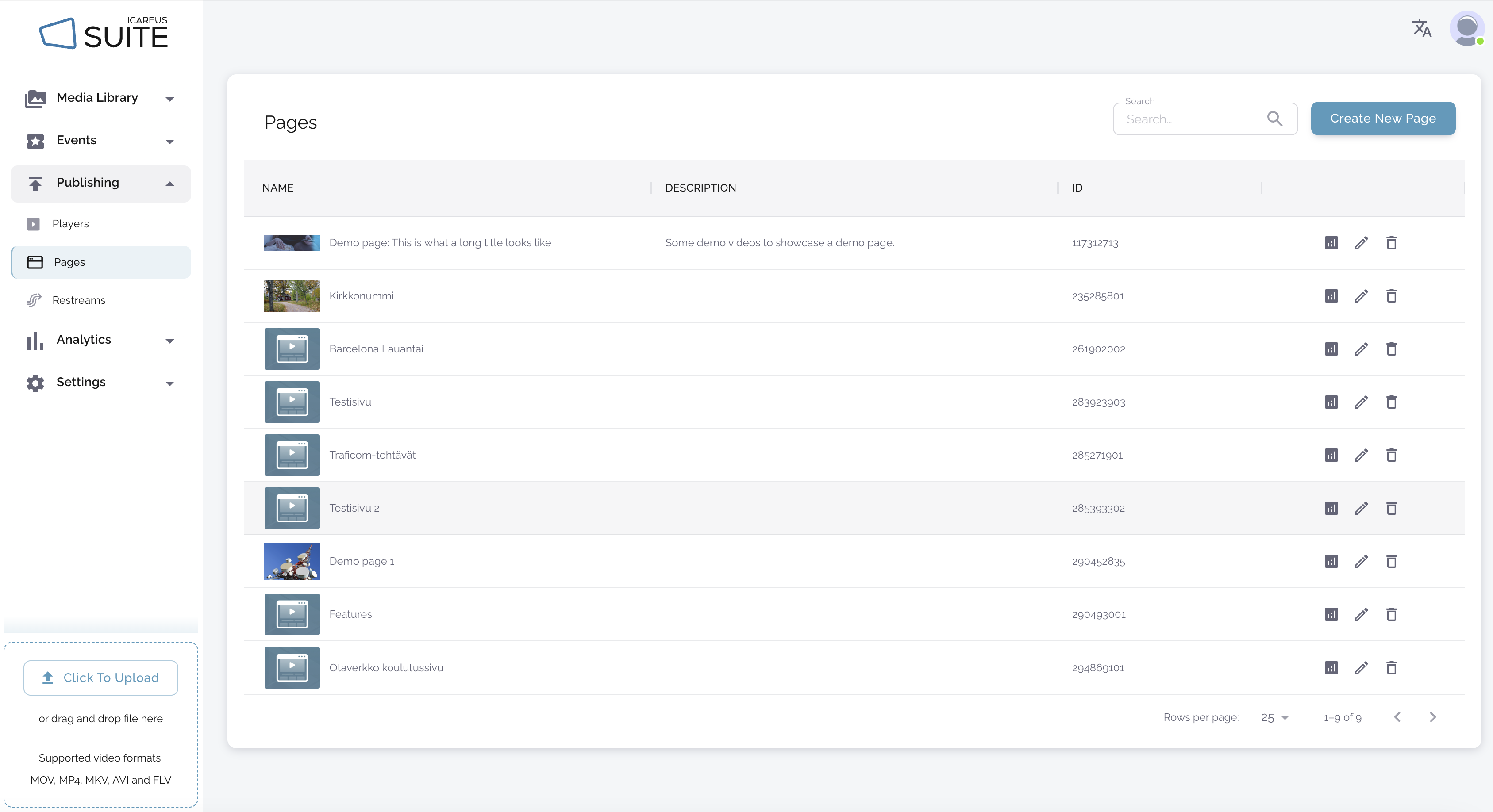Viewport: 1493px width, 812px height.
Task: Open rows per page dropdown
Action: (x=1274, y=718)
